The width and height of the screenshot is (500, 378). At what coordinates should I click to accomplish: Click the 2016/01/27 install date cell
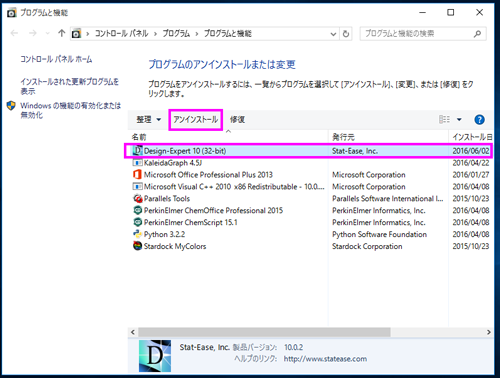tap(471, 175)
